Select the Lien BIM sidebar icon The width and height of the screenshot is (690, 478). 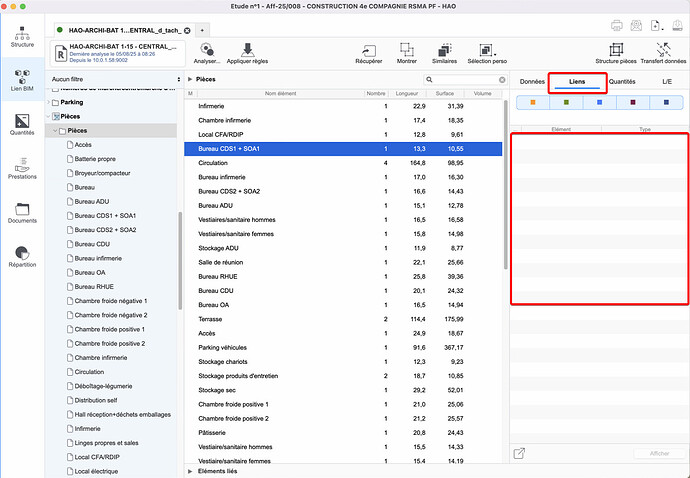22,80
